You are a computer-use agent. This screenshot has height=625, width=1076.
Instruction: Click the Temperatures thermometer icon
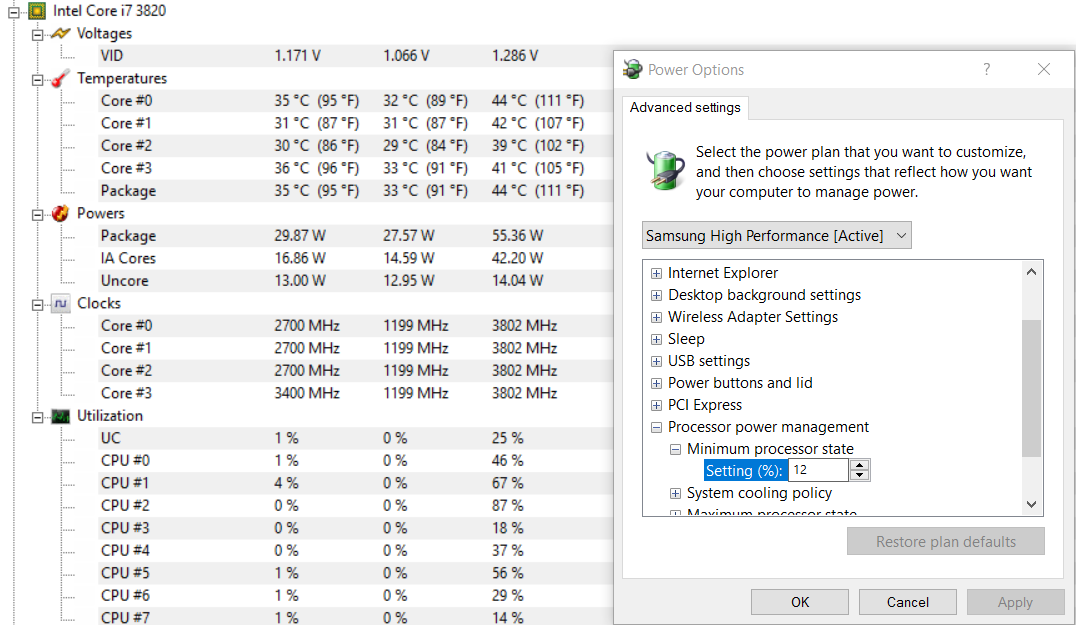pos(60,78)
